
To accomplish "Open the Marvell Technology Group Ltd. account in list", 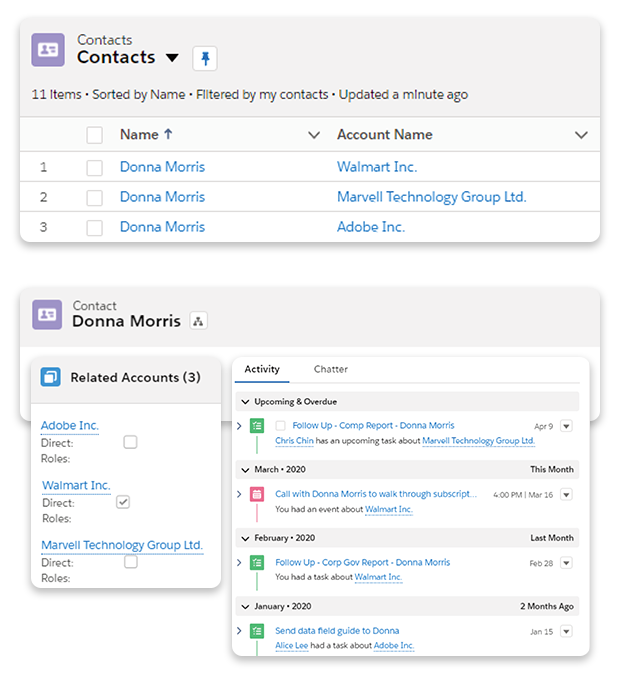I will point(431,197).
